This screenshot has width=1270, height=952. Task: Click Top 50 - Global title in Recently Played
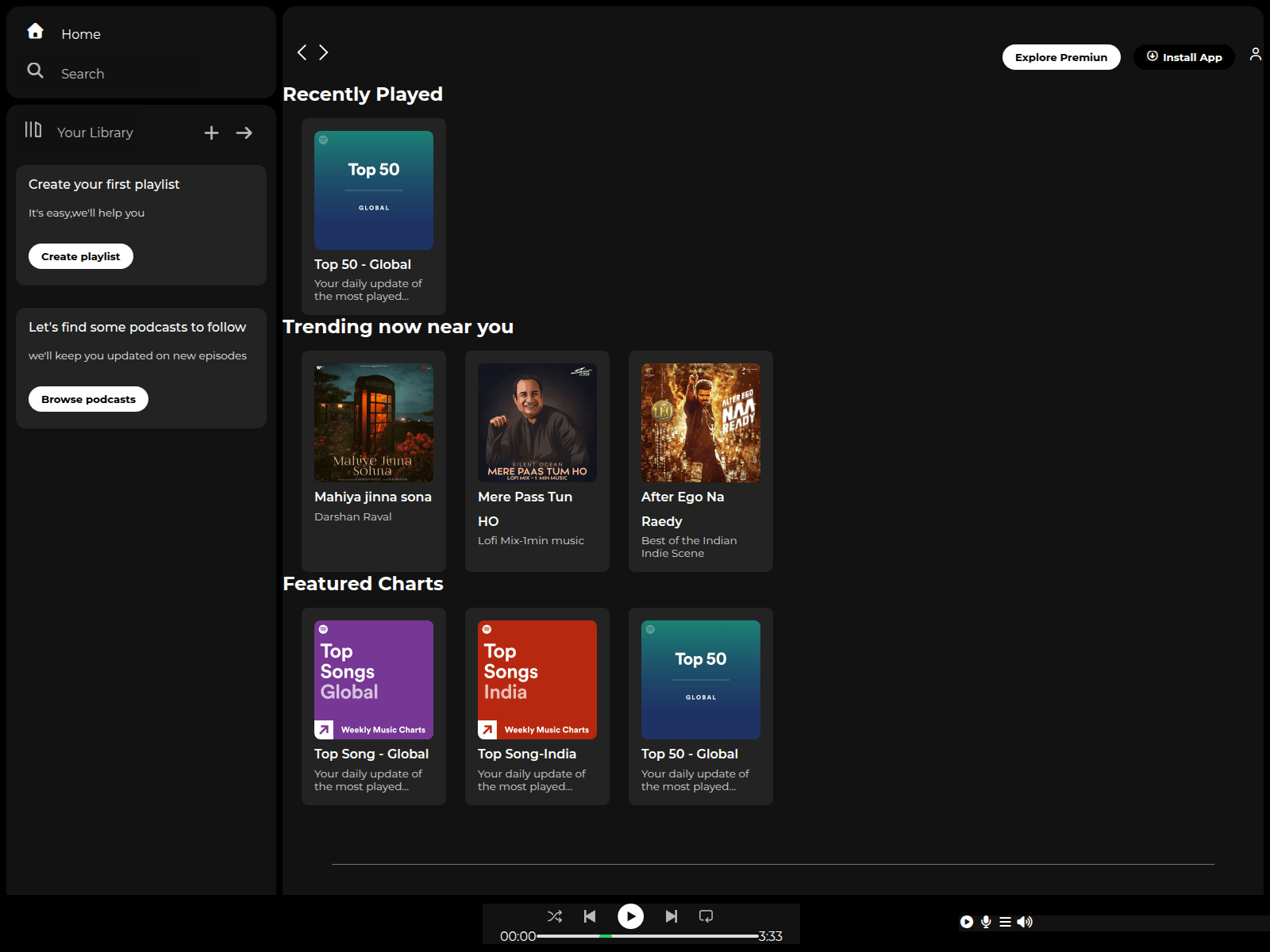[x=363, y=264]
